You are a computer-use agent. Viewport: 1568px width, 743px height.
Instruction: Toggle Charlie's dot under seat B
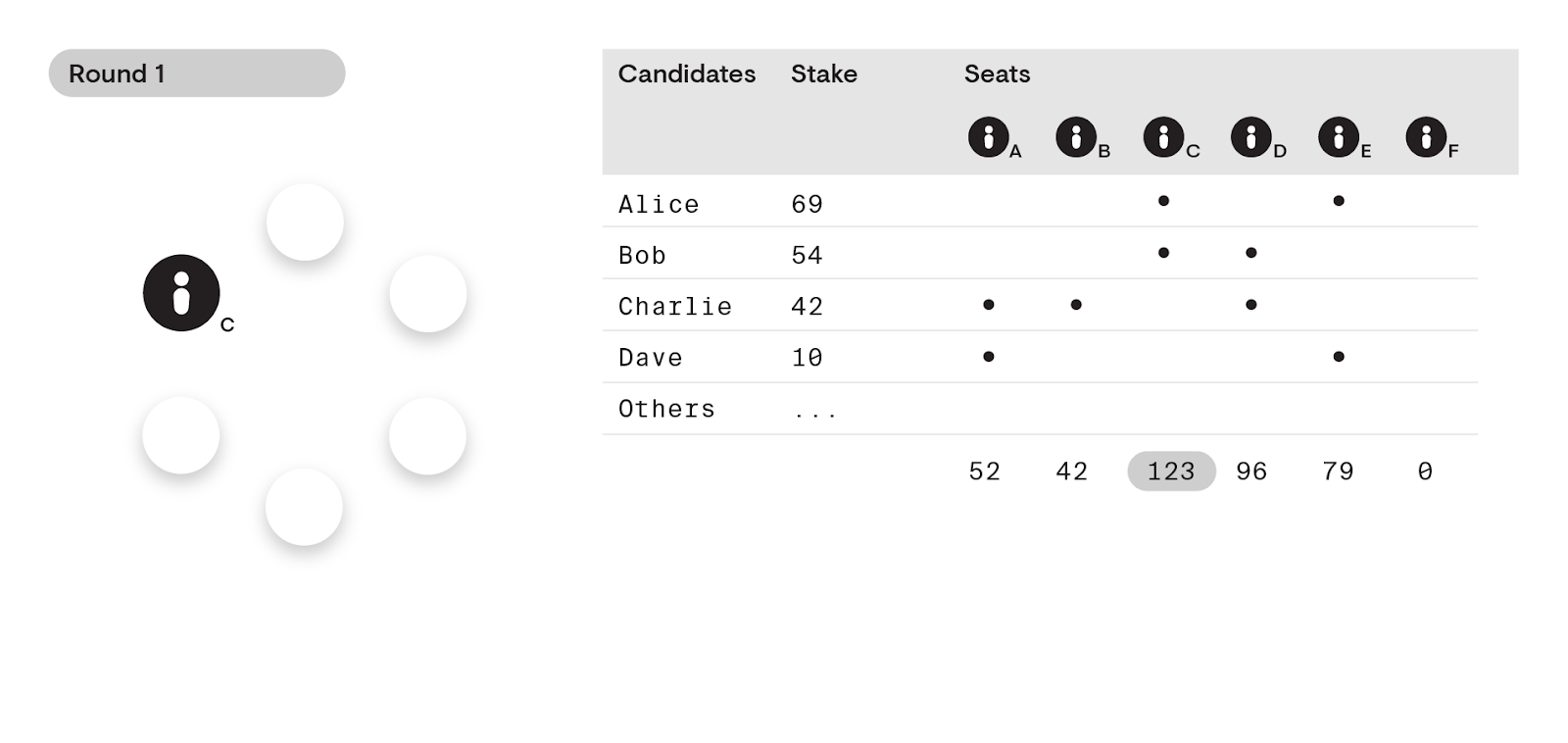[1076, 305]
